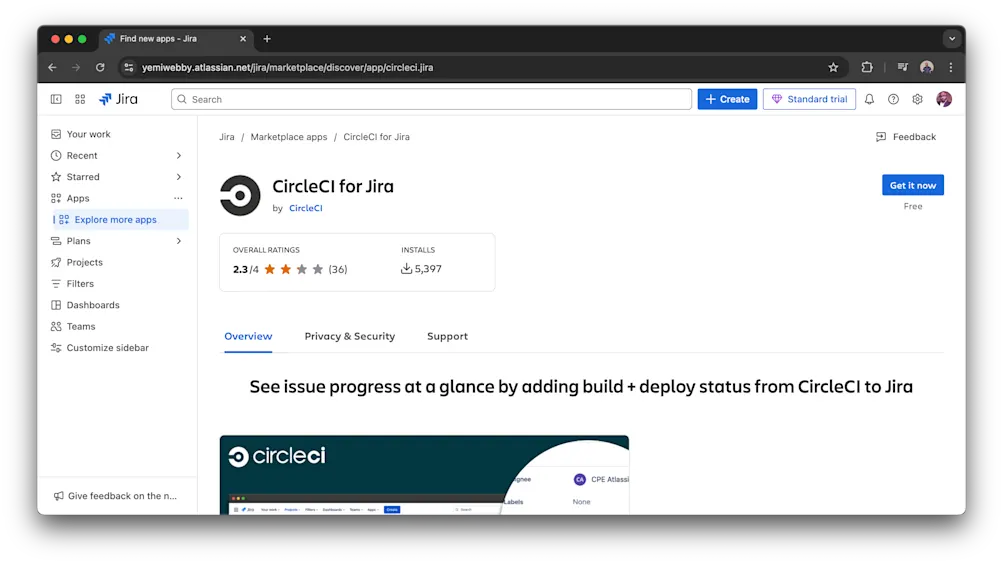The width and height of the screenshot is (1003, 564).
Task: Click the Create button
Action: pos(727,99)
